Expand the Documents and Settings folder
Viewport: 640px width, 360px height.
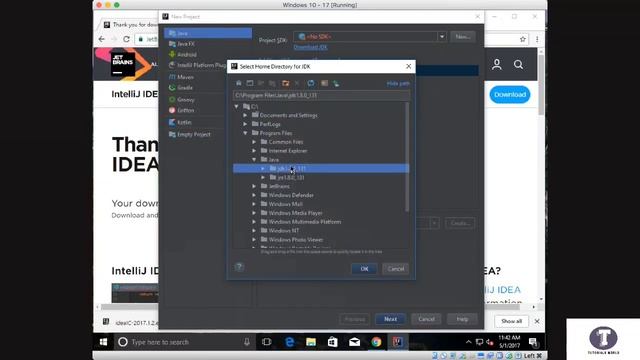(x=245, y=116)
